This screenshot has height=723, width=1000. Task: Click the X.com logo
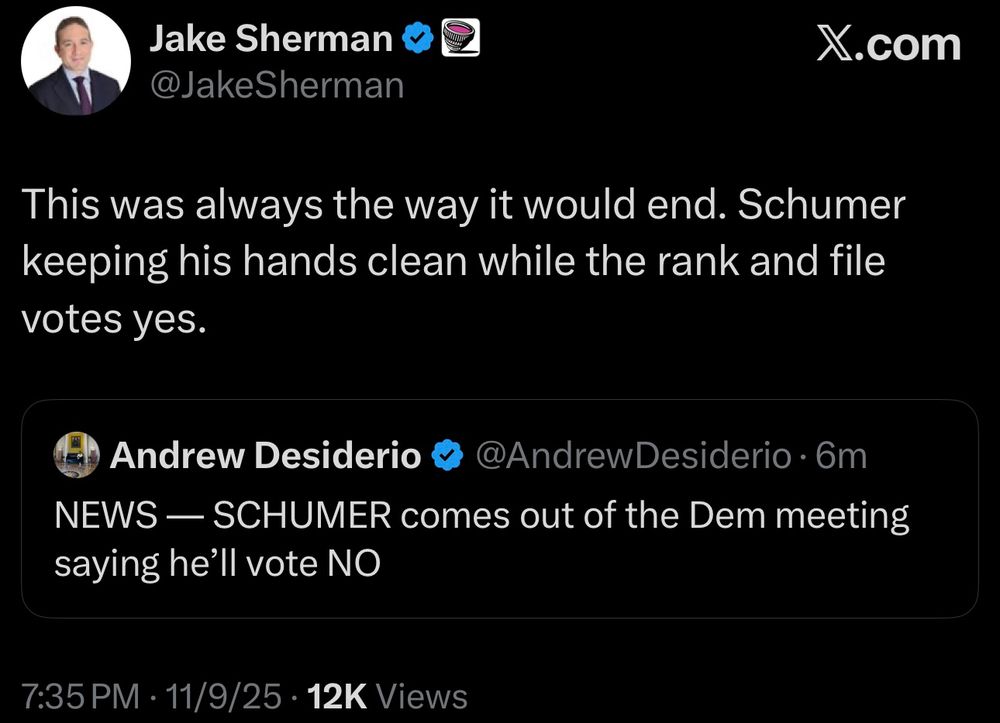pyautogui.click(x=888, y=44)
